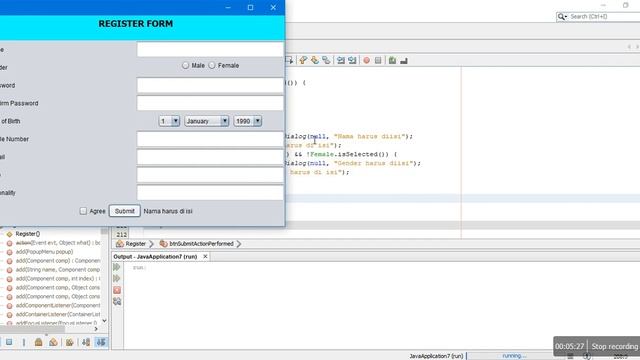Click line number 212 in editor gutter
Viewport: 640px width, 360px height.
coord(122,235)
